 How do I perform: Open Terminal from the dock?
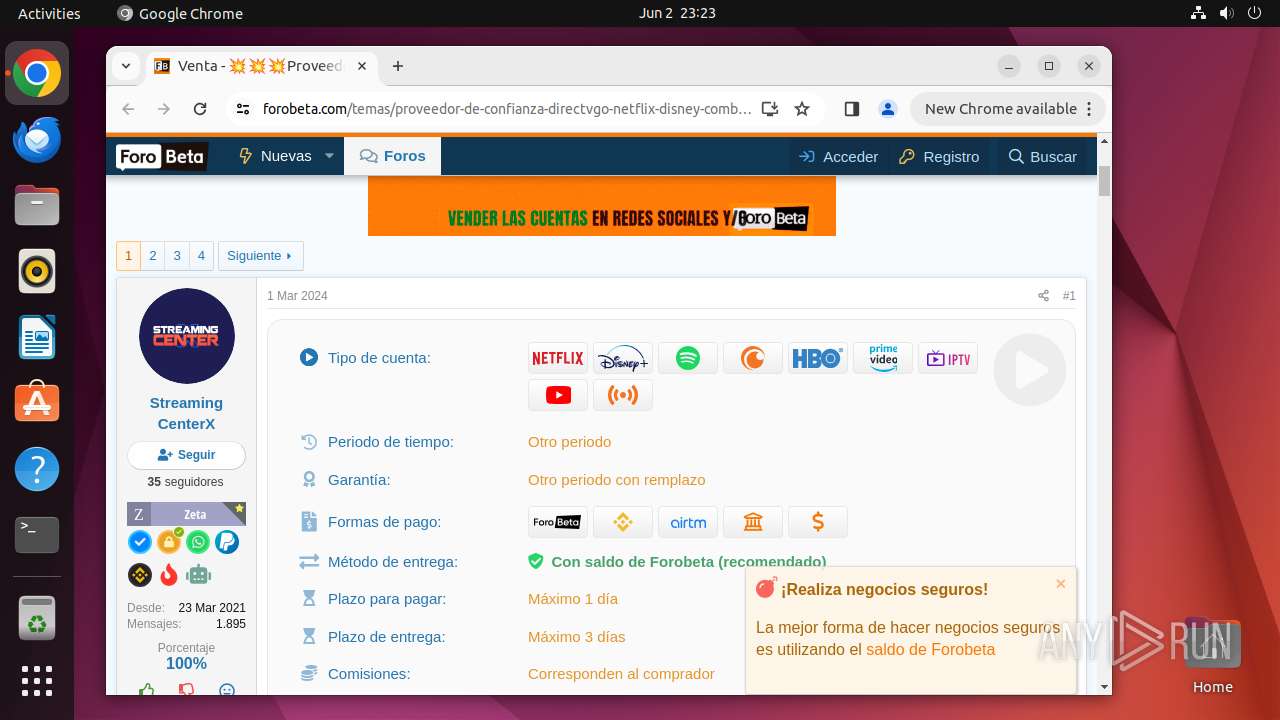(x=37, y=535)
